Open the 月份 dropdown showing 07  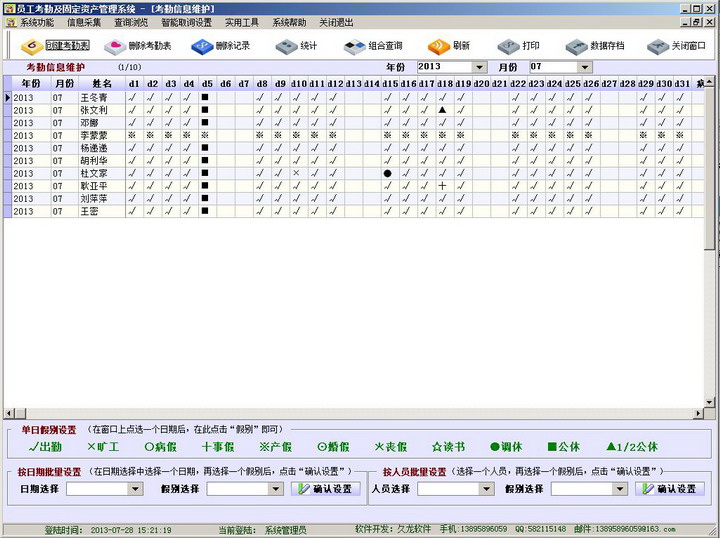point(585,67)
